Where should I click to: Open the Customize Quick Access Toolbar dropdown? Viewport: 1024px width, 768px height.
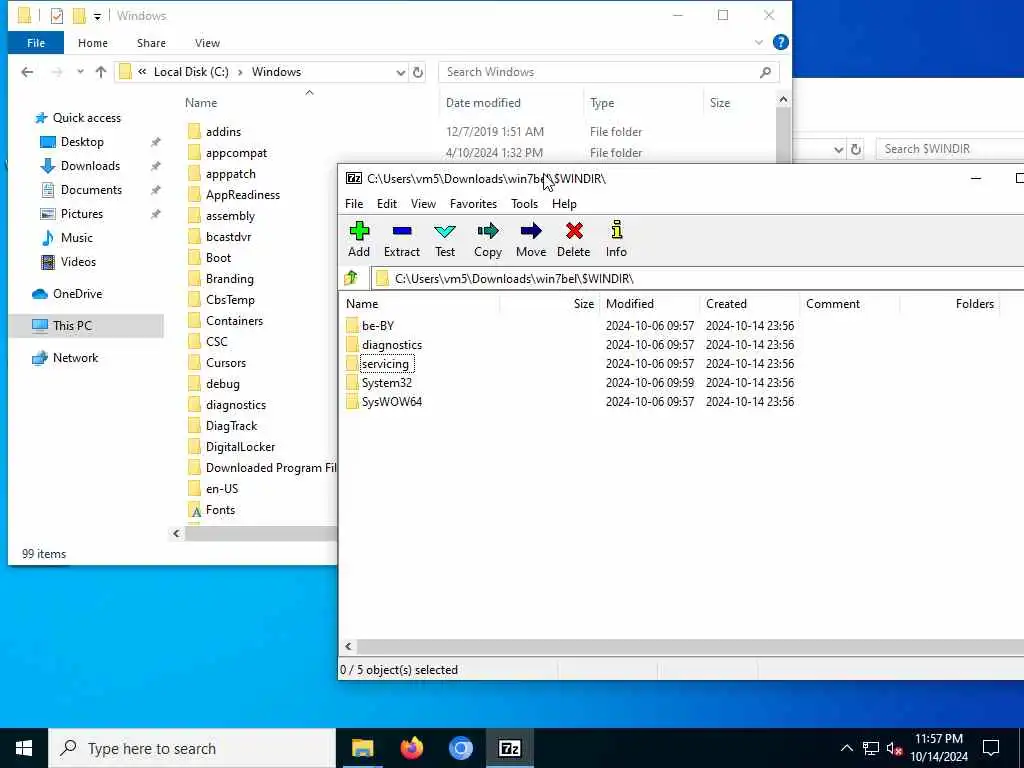pos(97,16)
